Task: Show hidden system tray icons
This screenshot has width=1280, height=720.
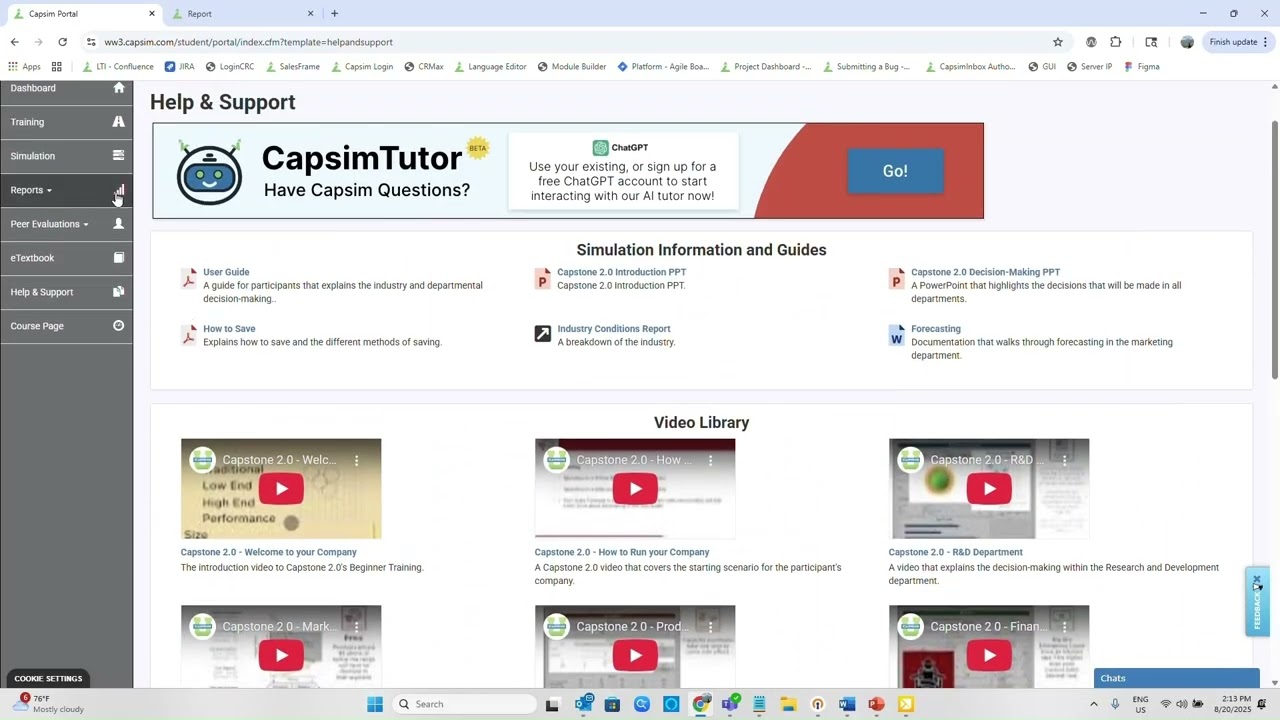Action: pyautogui.click(x=1093, y=704)
